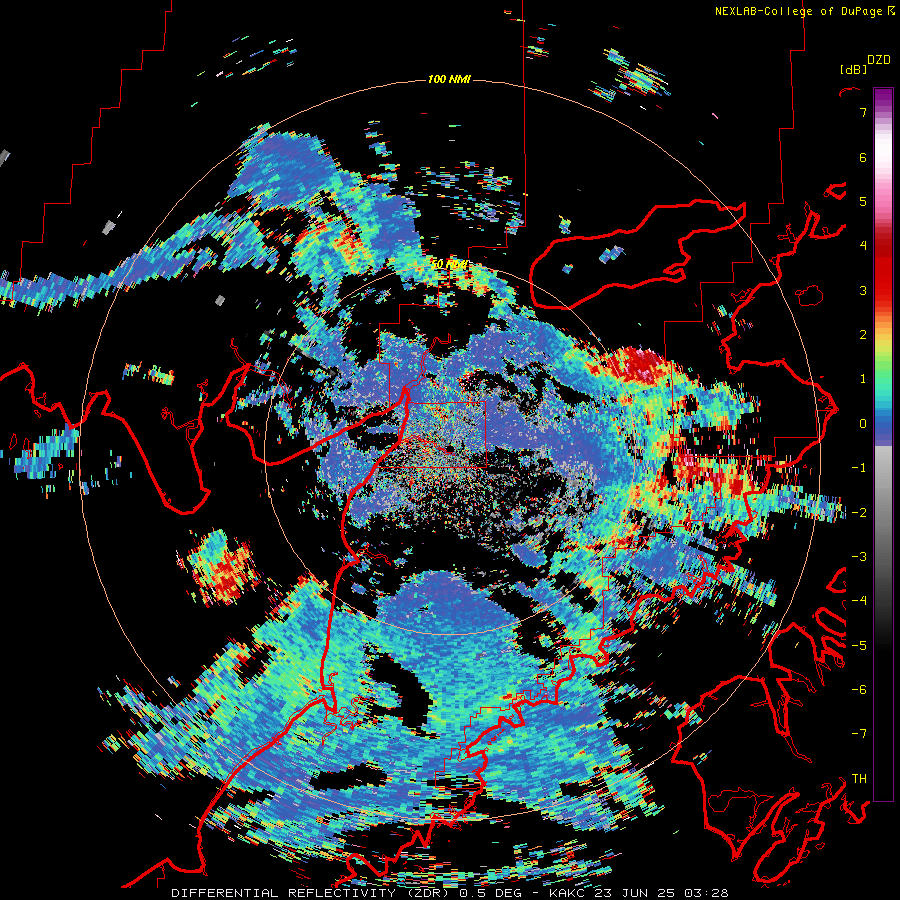Screen dimensions: 900x900
Task: Select the 50 NMI range ring label
Action: point(449,265)
